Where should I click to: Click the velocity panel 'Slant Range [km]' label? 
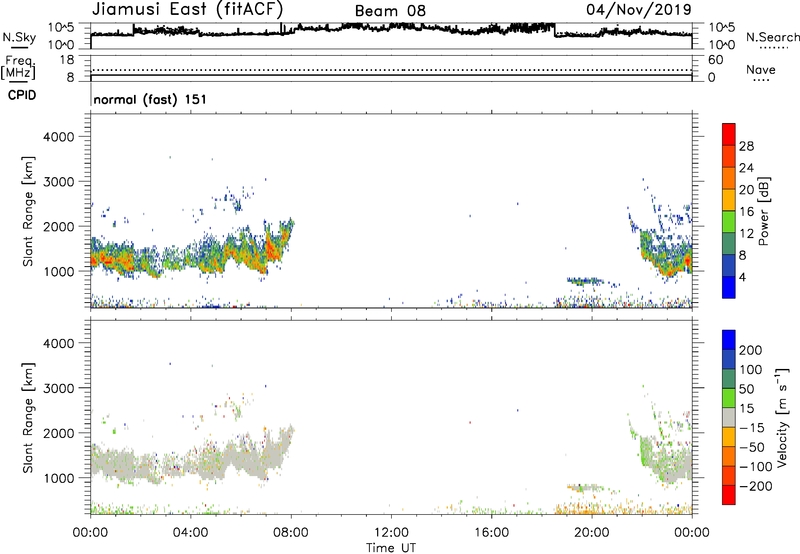28,417
